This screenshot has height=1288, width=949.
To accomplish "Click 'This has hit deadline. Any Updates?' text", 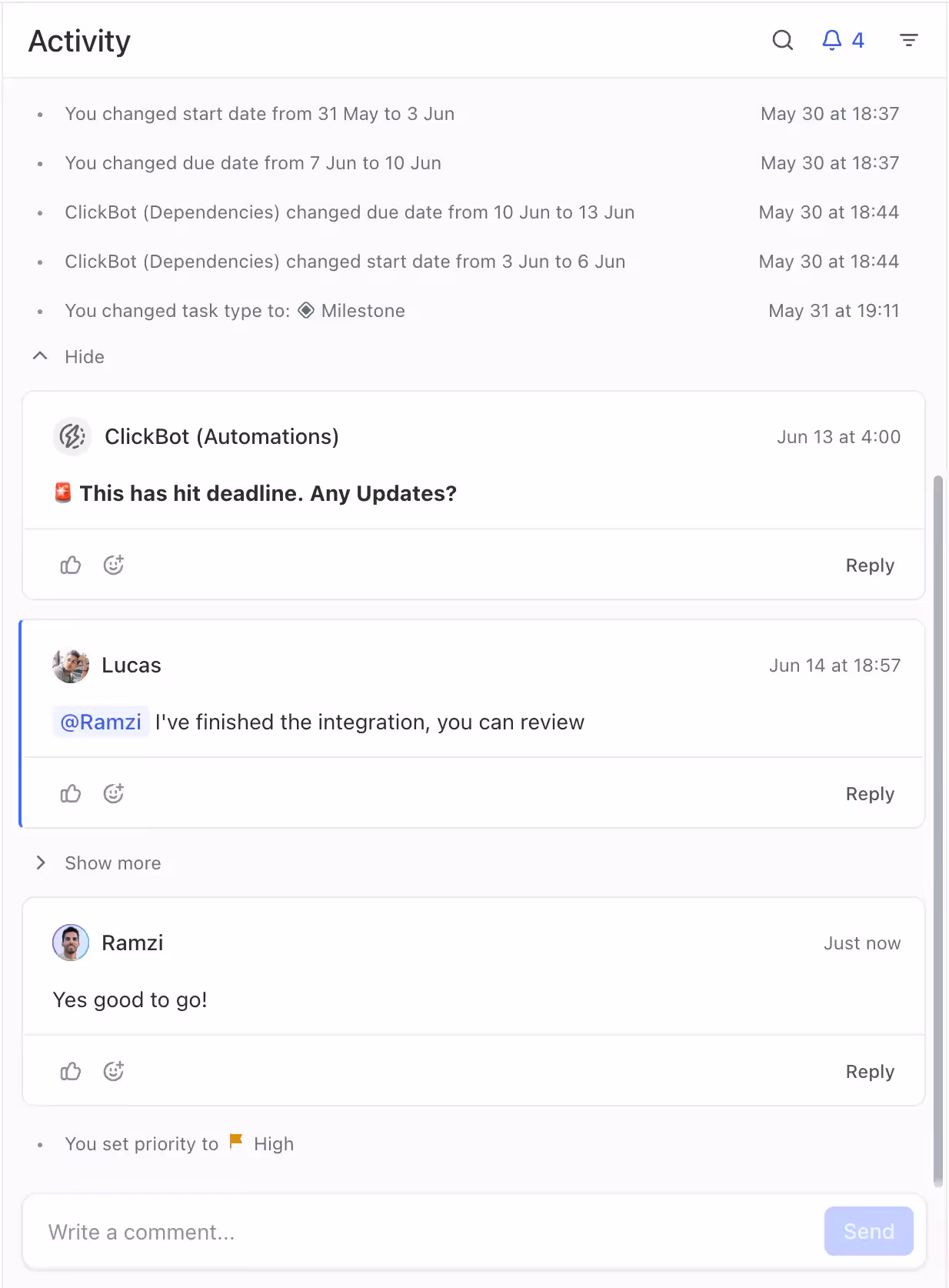I will (268, 493).
